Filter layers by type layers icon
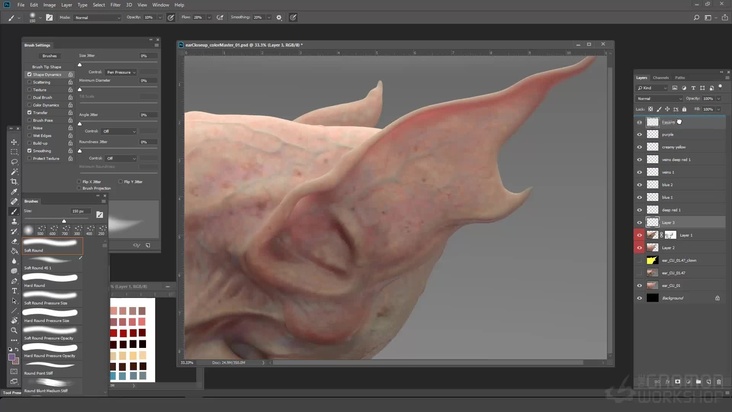Viewport: 732px width, 412px height. [x=693, y=88]
